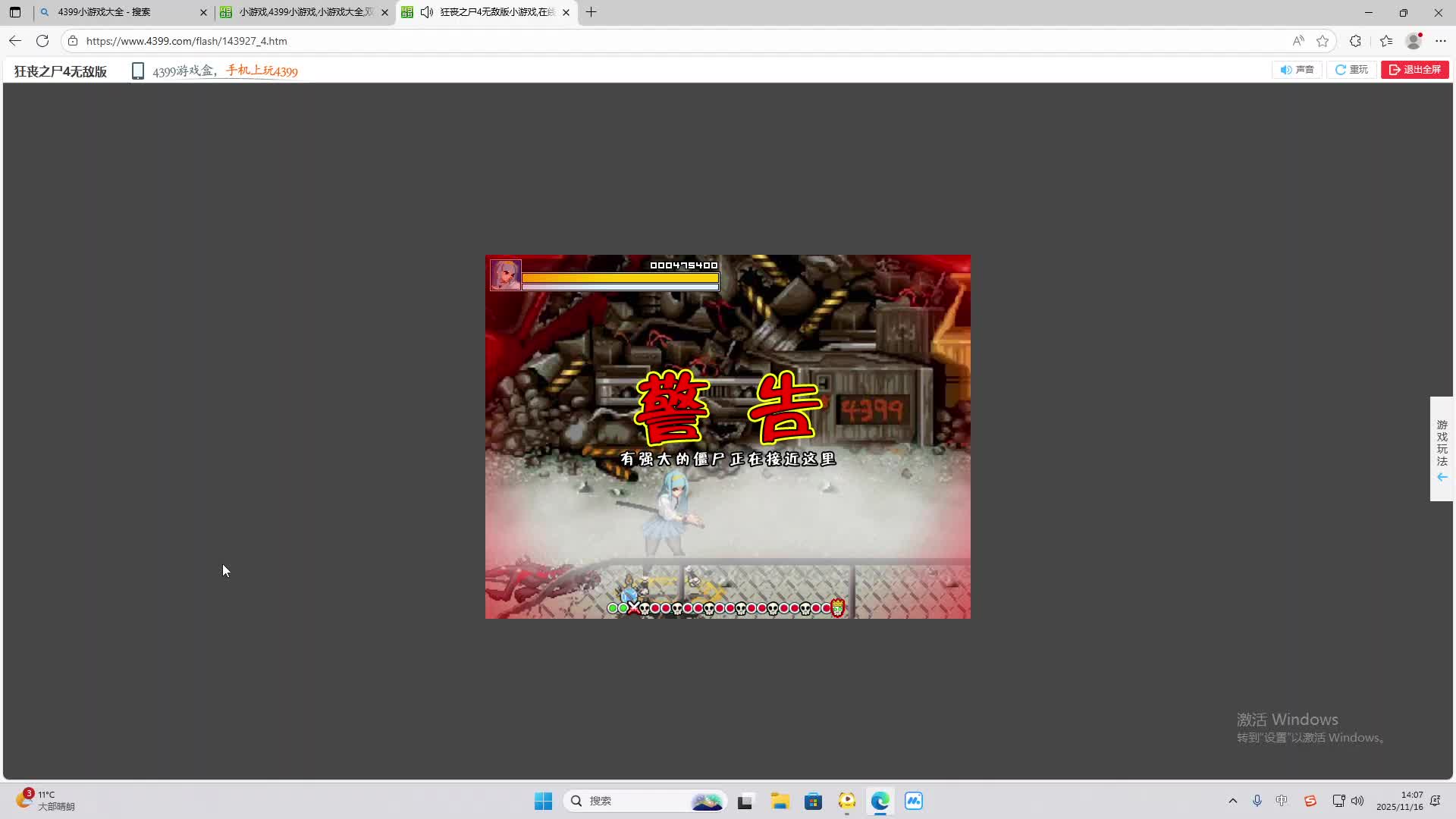Show hidden system tray icons

(x=1232, y=801)
